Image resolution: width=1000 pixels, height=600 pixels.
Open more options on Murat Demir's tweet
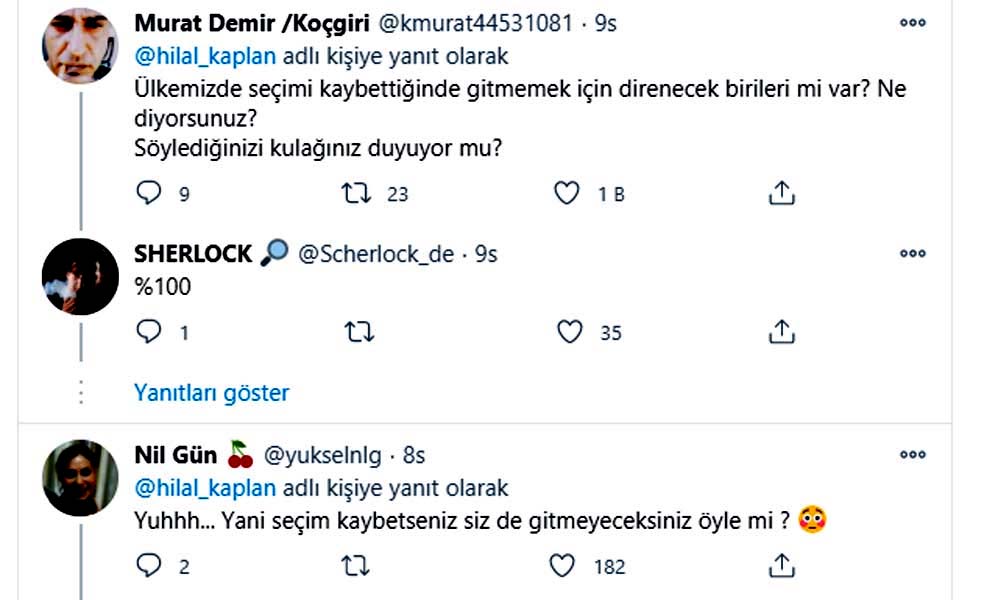[912, 23]
